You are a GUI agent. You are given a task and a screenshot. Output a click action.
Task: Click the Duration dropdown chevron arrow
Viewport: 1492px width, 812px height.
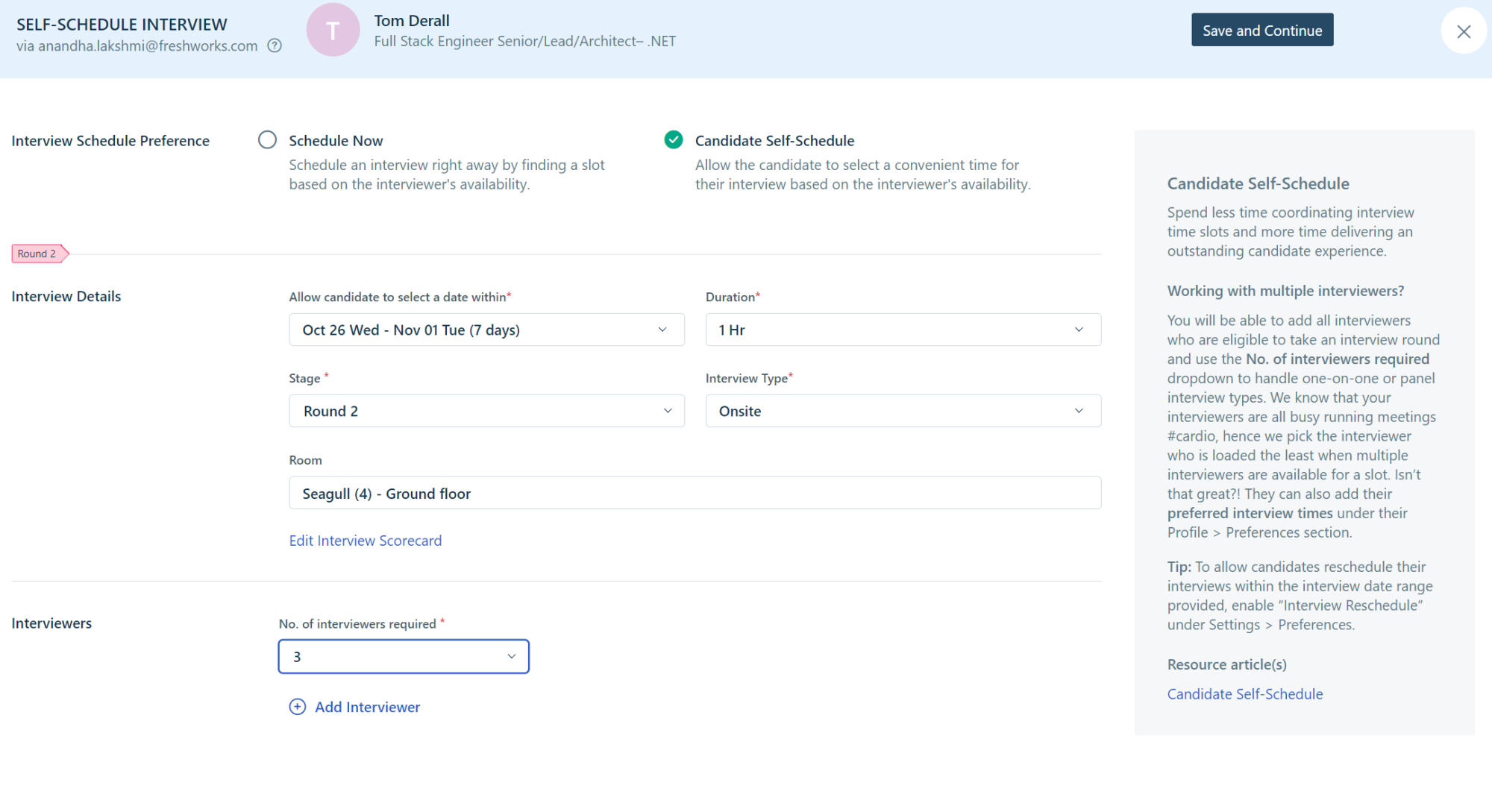pyautogui.click(x=1079, y=330)
